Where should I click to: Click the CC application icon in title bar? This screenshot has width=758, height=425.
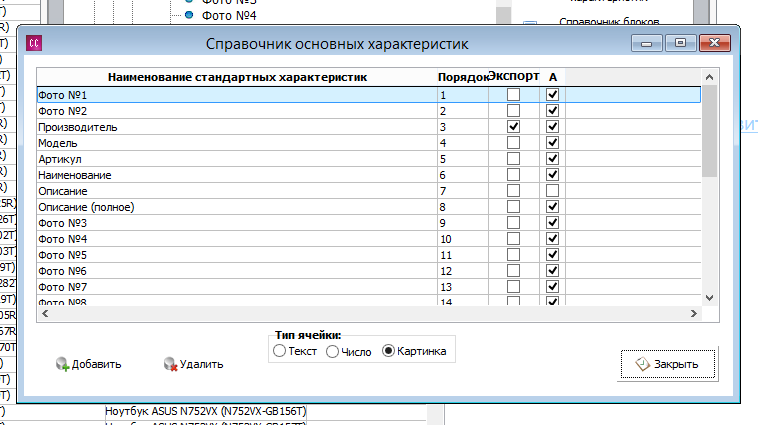[x=34, y=43]
